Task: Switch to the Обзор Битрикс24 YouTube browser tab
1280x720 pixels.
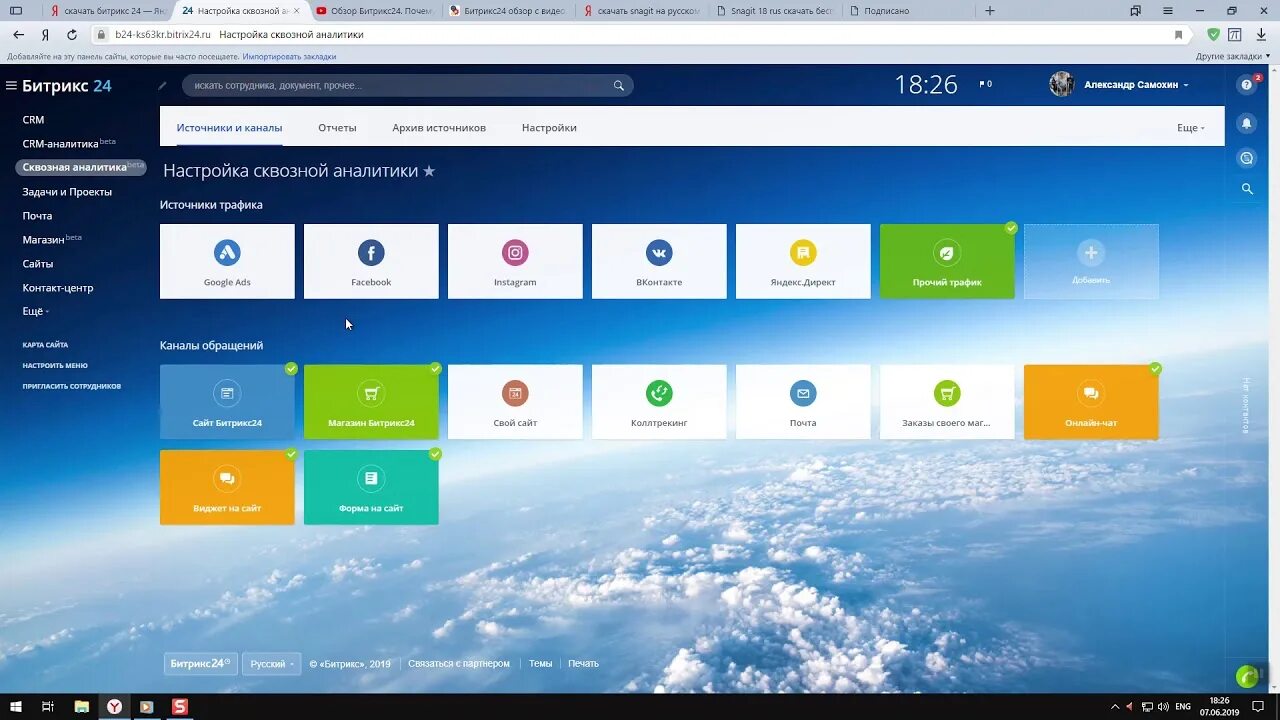Action: coord(373,11)
